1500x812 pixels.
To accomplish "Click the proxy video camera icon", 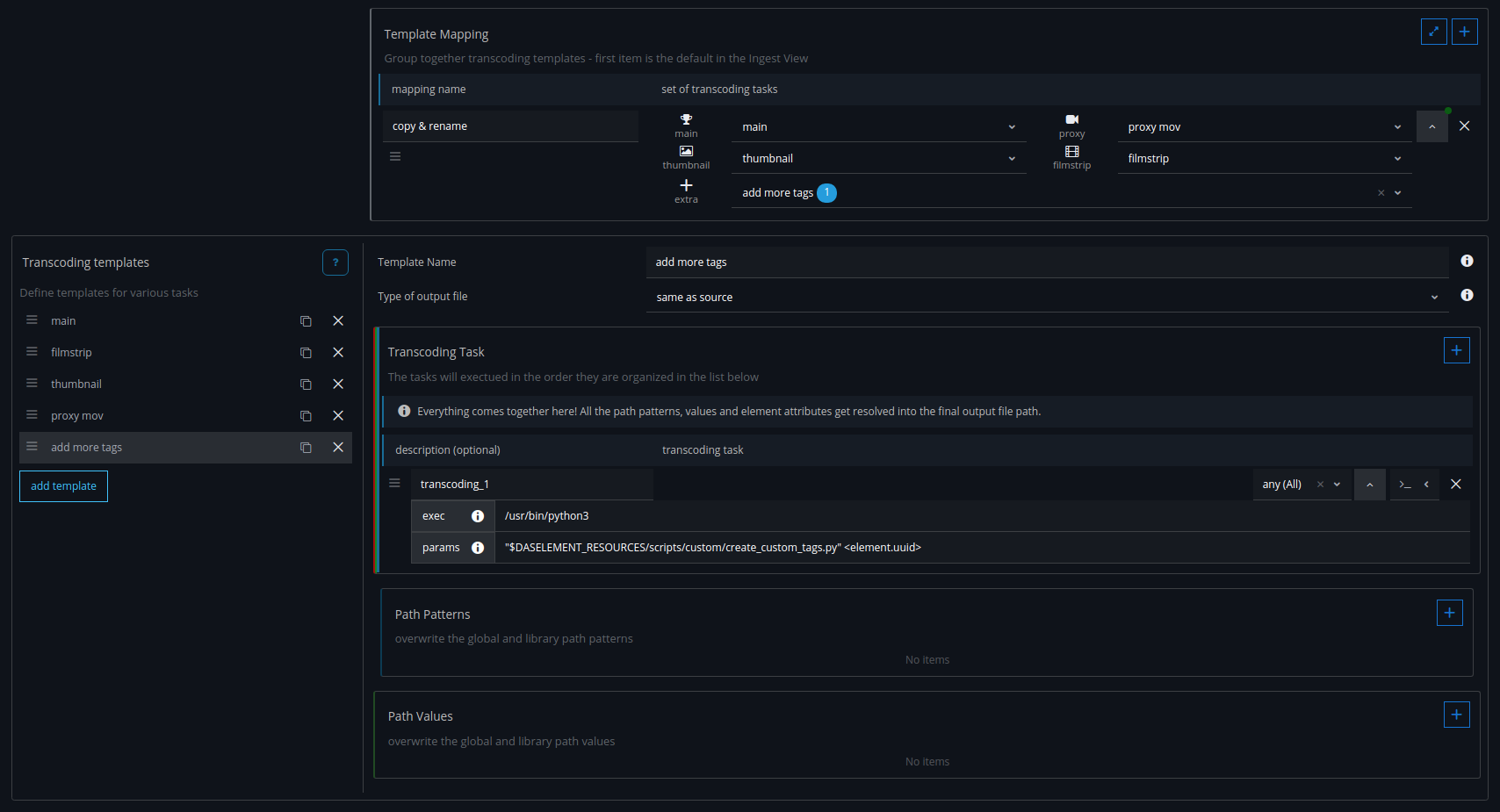I will (x=1071, y=120).
